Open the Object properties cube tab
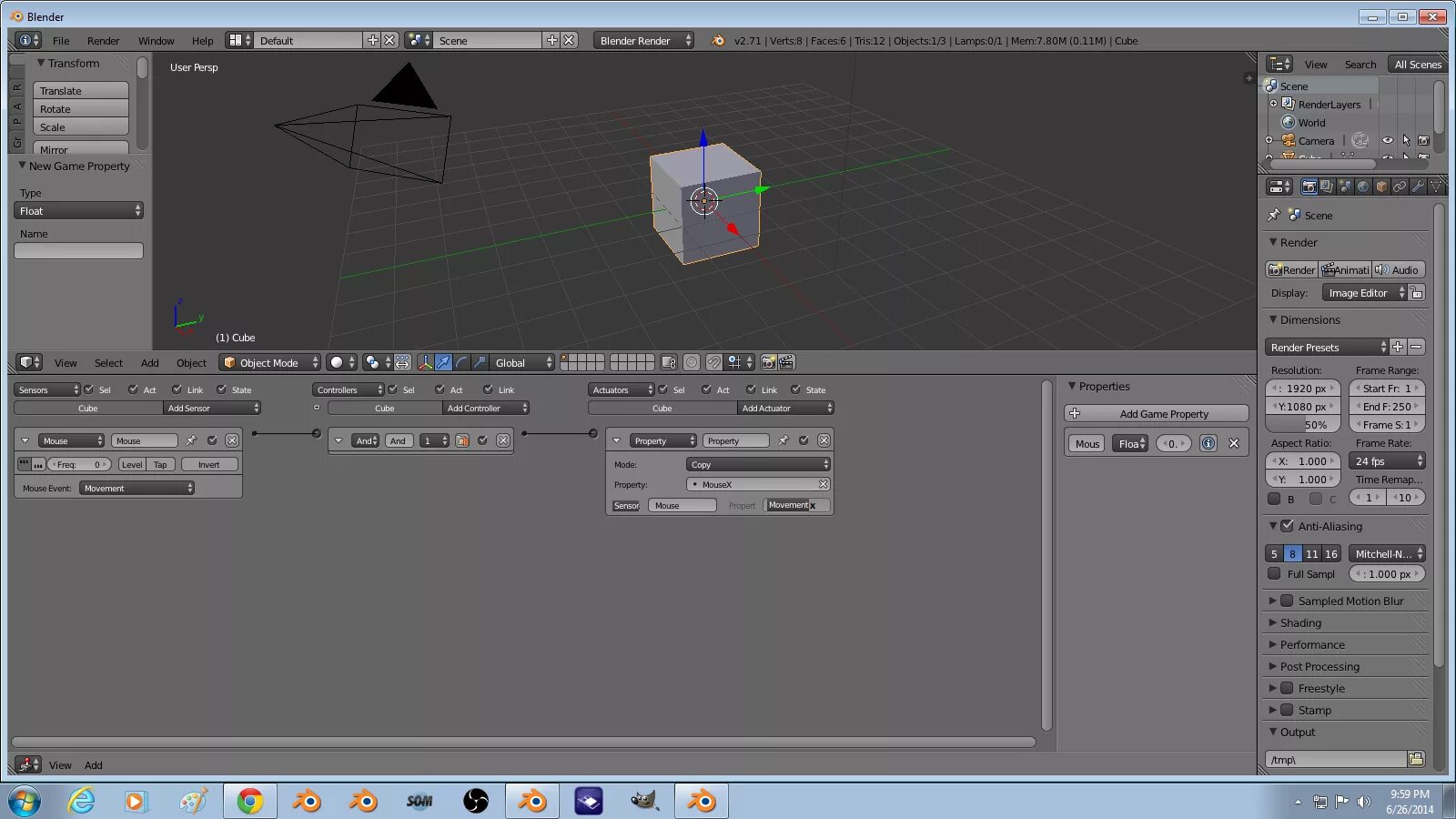The height and width of the screenshot is (819, 1456). [x=1381, y=187]
